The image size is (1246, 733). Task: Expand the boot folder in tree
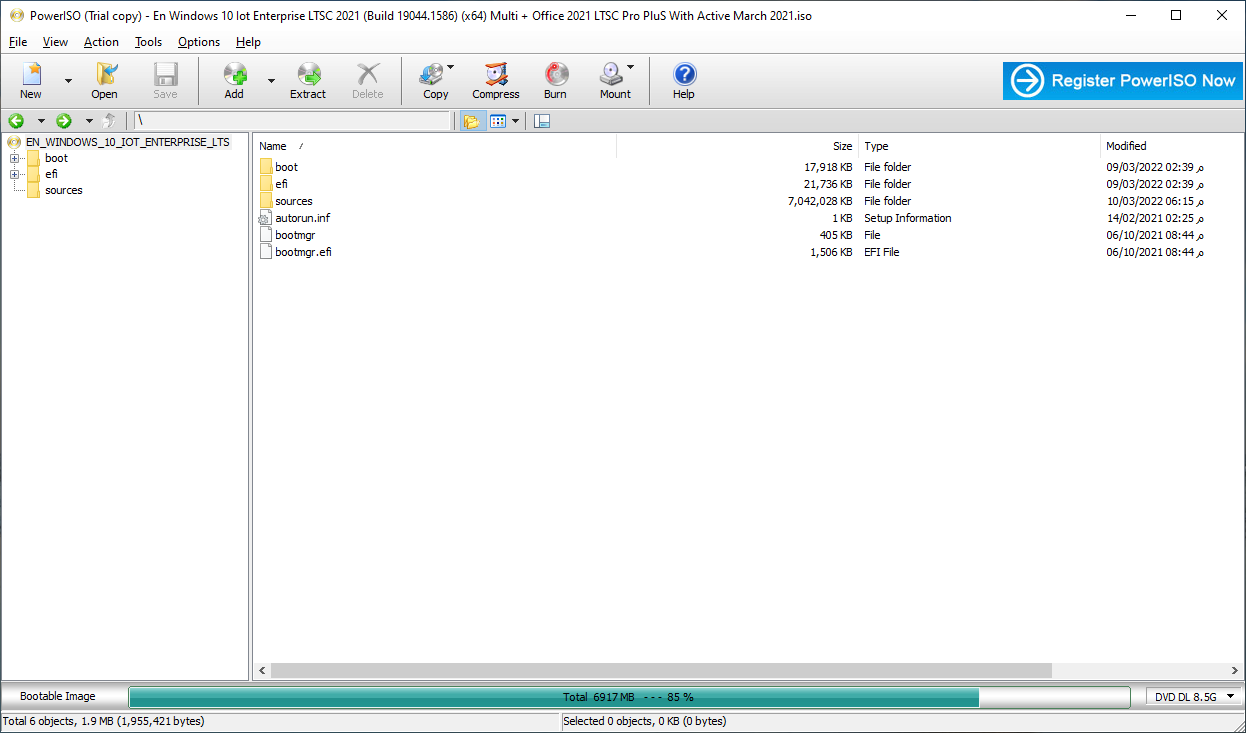(14, 158)
